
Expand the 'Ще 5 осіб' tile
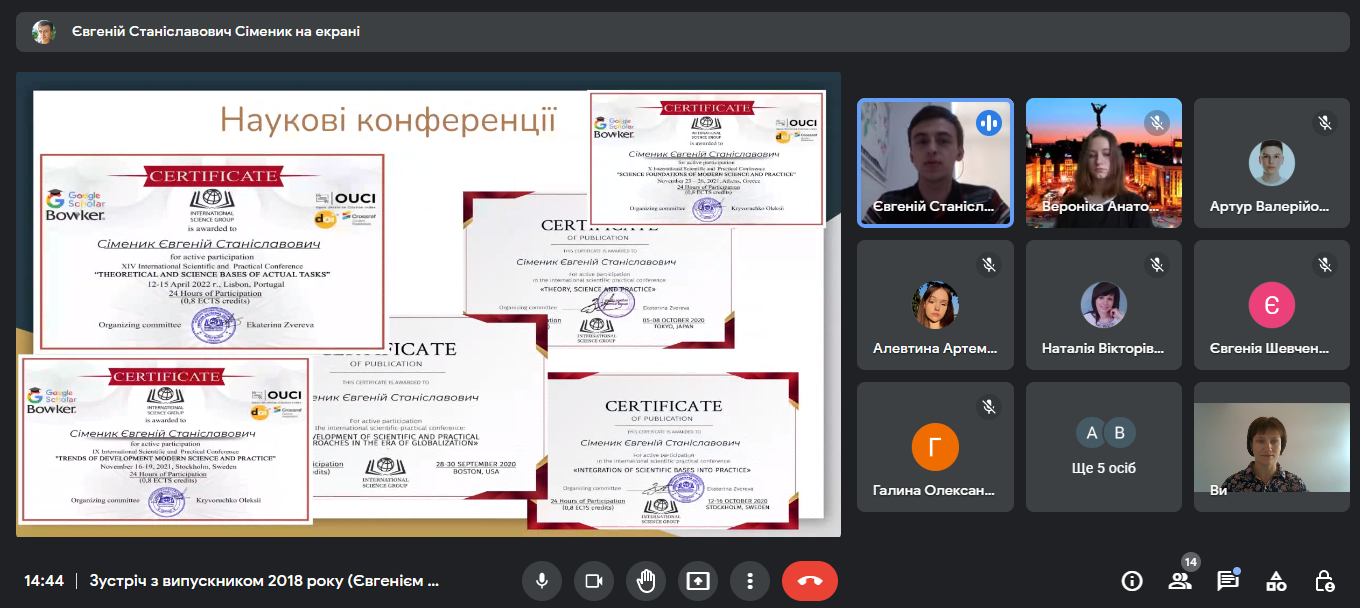(x=1103, y=447)
